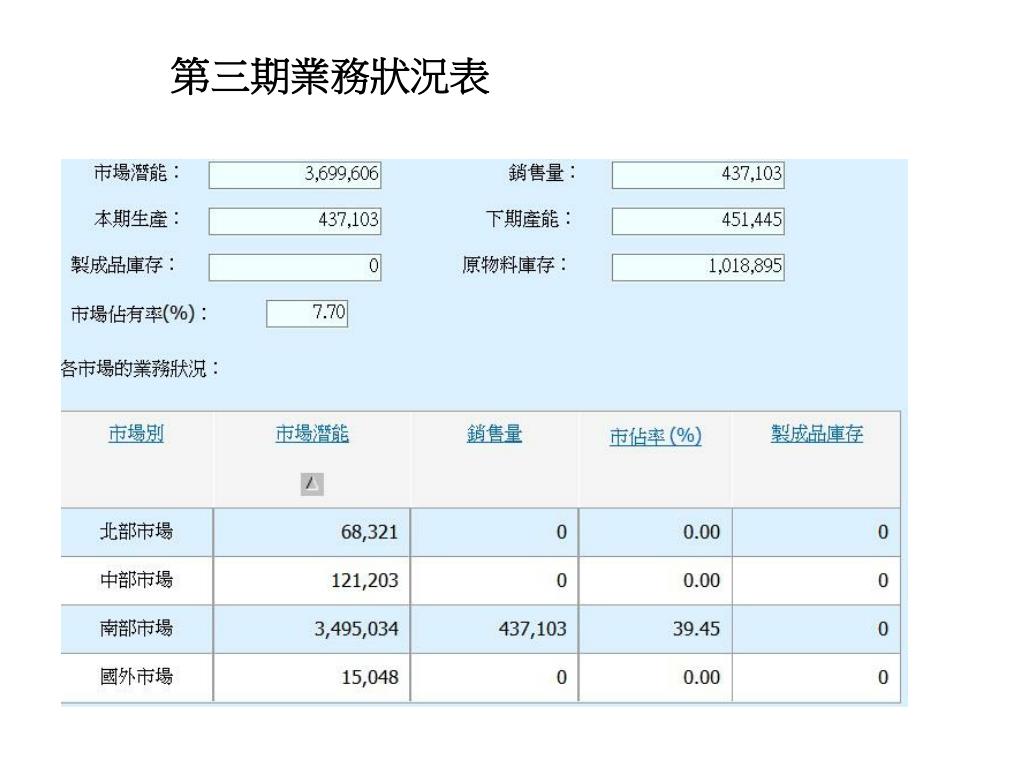1024x768 pixels.
Task: Click the 39.45 market share cell
Action: [656, 629]
